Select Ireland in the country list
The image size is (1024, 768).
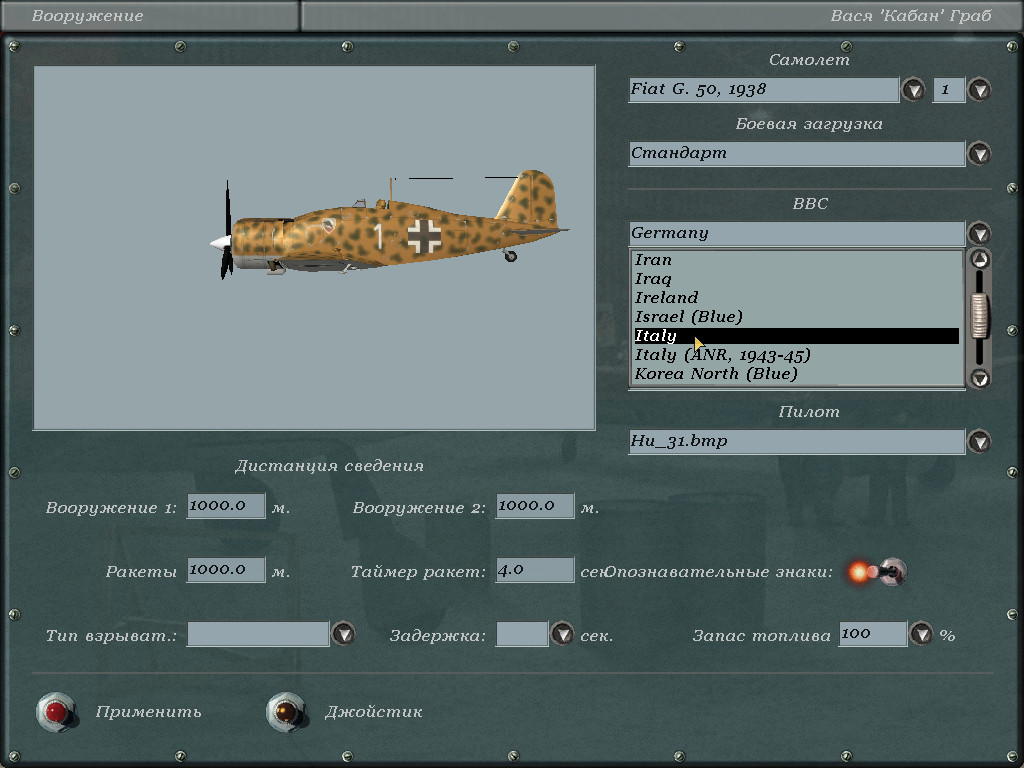[x=796, y=298]
